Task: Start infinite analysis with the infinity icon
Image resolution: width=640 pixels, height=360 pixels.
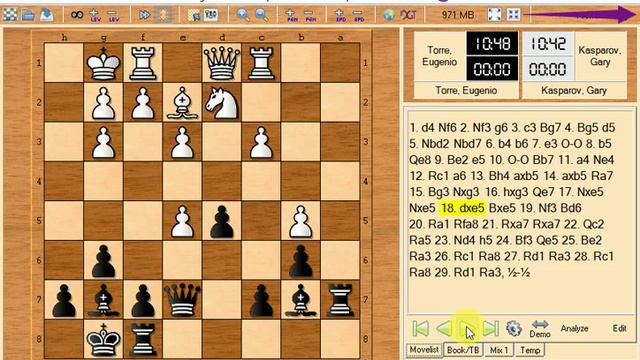Action: pos(77,15)
